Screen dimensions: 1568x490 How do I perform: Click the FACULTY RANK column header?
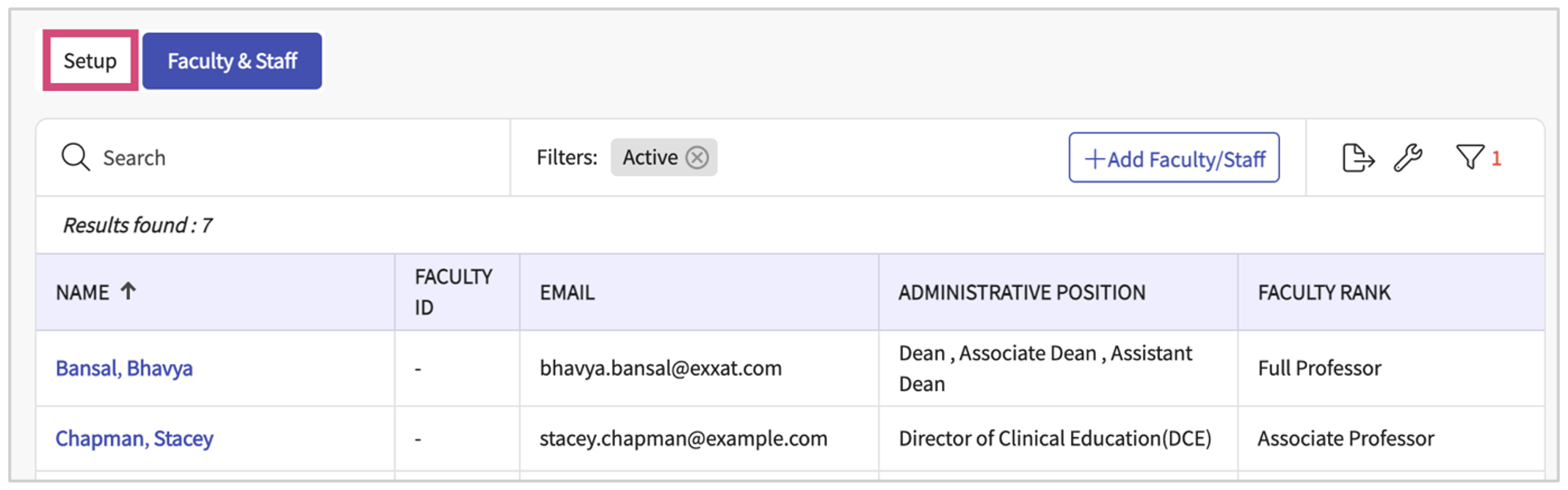click(x=1324, y=293)
